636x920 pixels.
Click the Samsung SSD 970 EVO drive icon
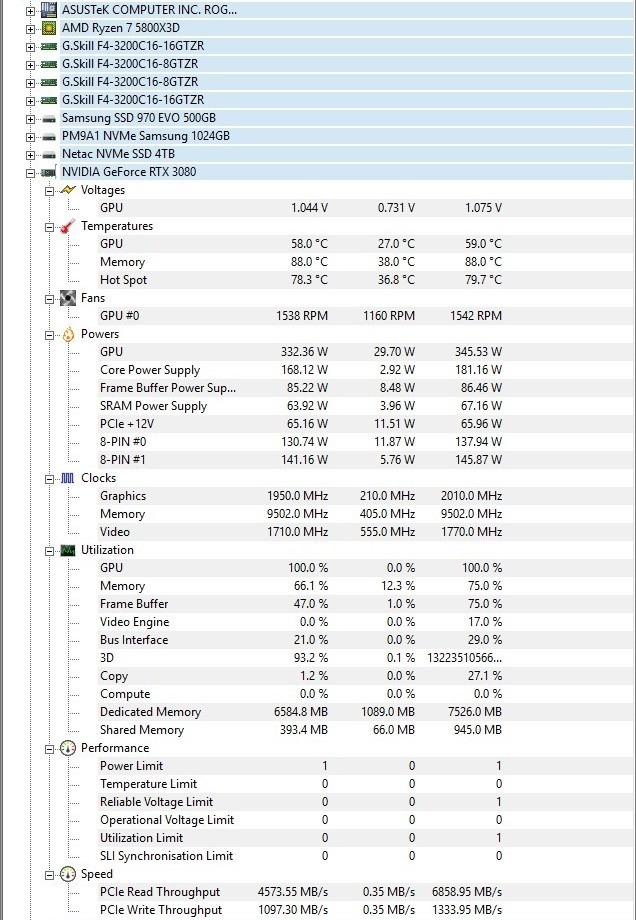point(49,118)
